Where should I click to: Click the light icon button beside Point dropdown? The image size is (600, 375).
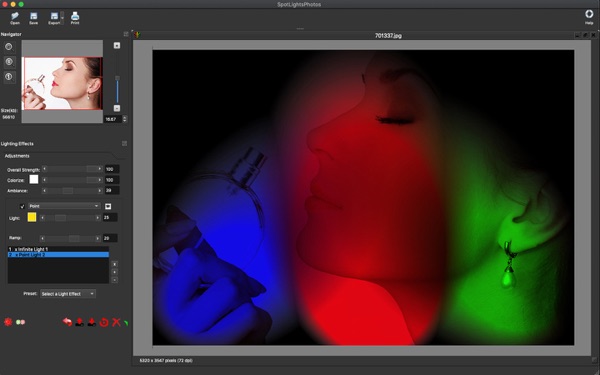(108, 206)
